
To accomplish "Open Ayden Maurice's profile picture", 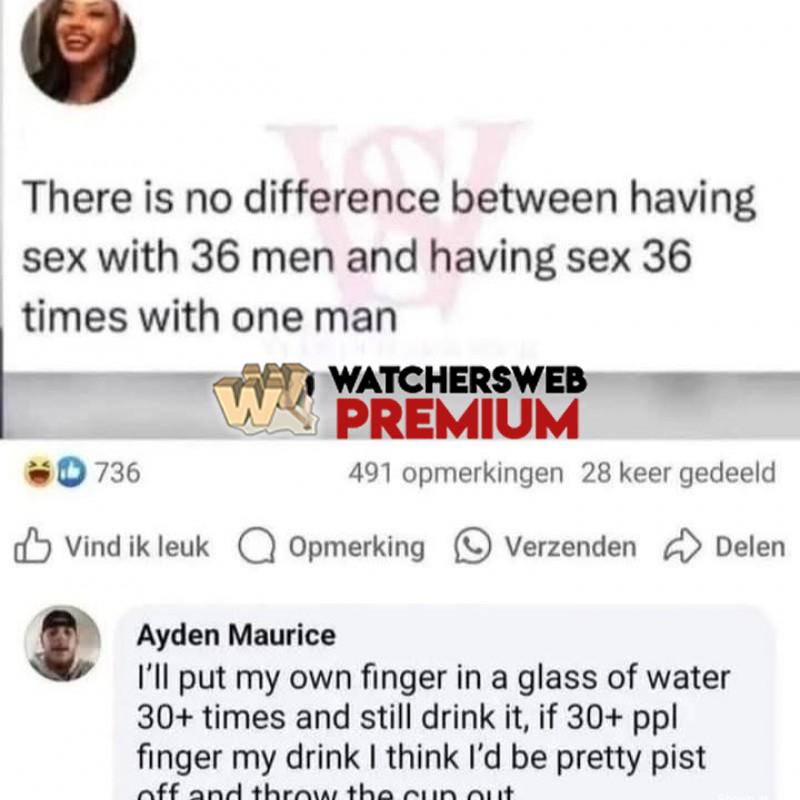I will [x=63, y=643].
